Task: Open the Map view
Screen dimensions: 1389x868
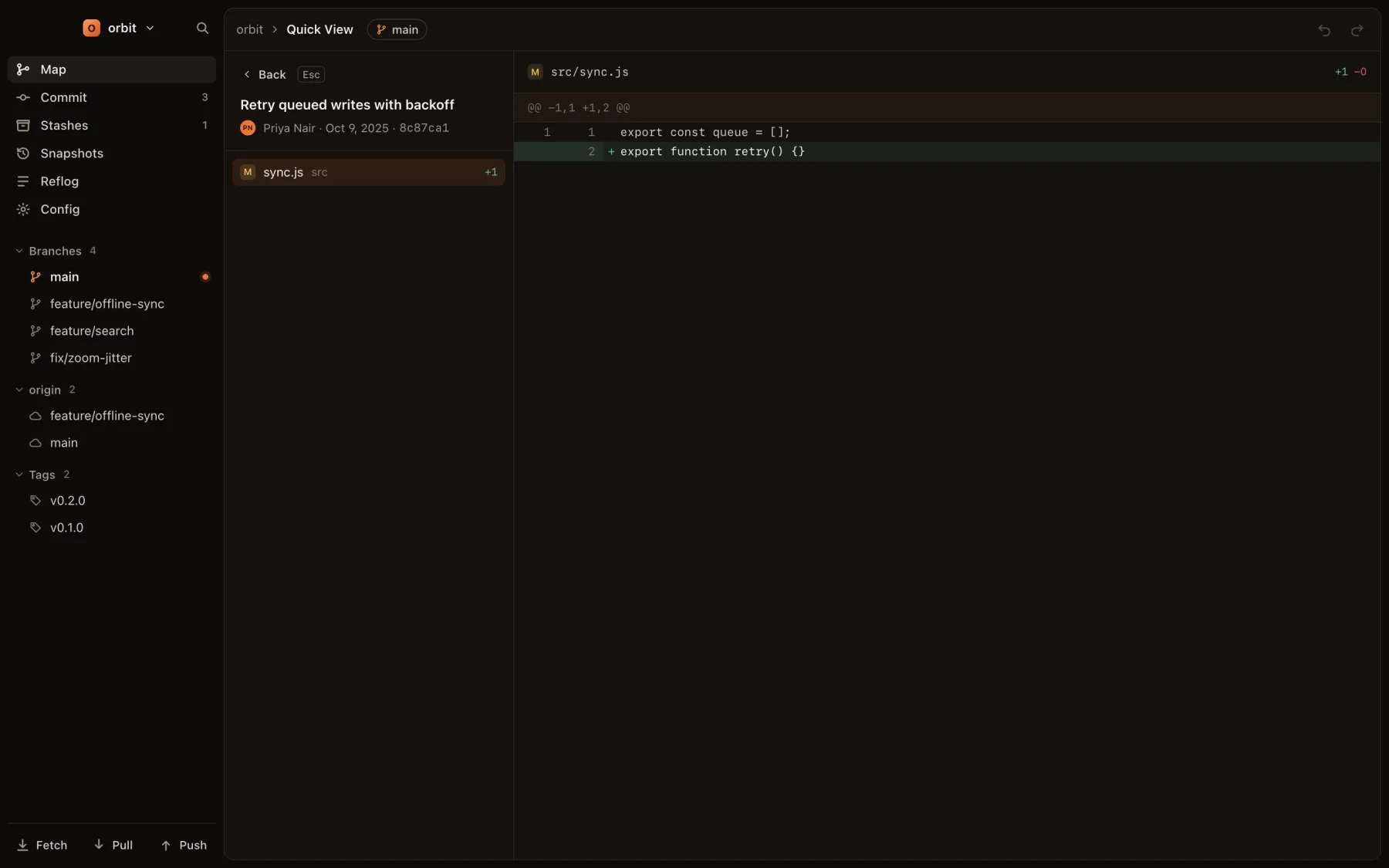Action: (x=112, y=69)
